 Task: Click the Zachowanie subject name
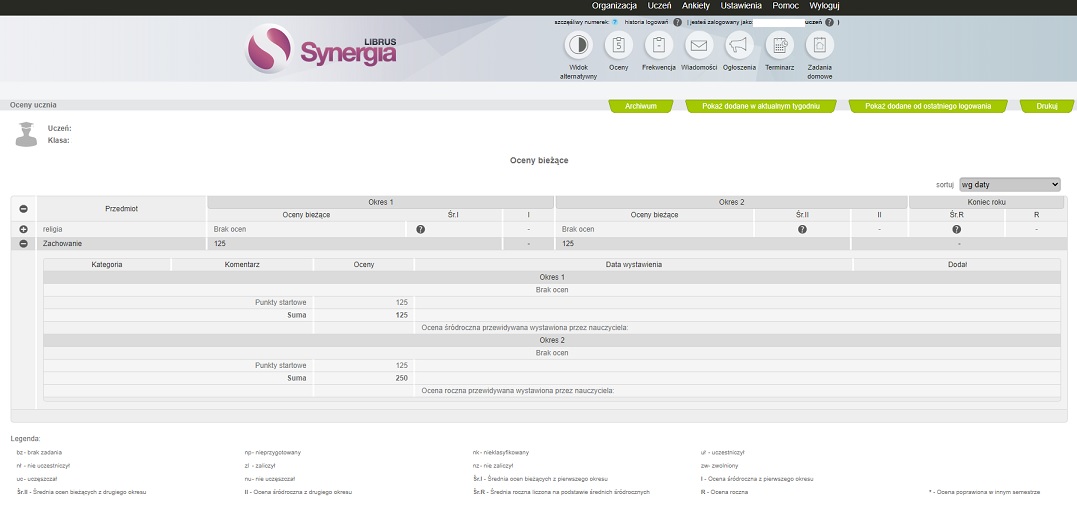[63, 243]
